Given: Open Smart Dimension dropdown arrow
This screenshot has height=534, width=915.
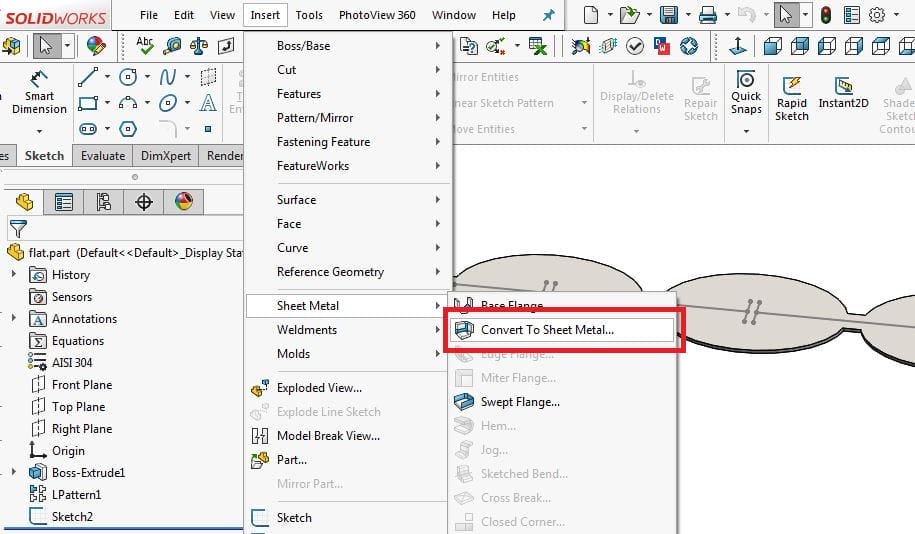Looking at the screenshot, I should [39, 131].
